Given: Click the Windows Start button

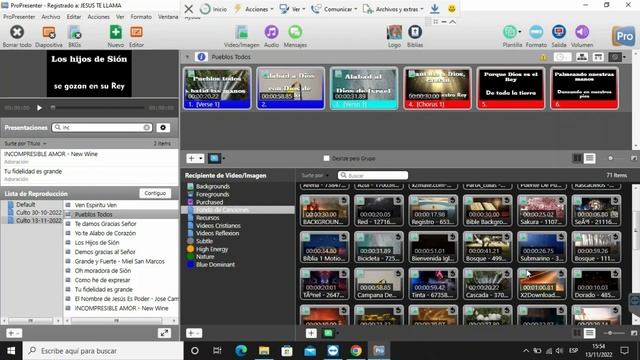Looking at the screenshot, I should [11, 351].
